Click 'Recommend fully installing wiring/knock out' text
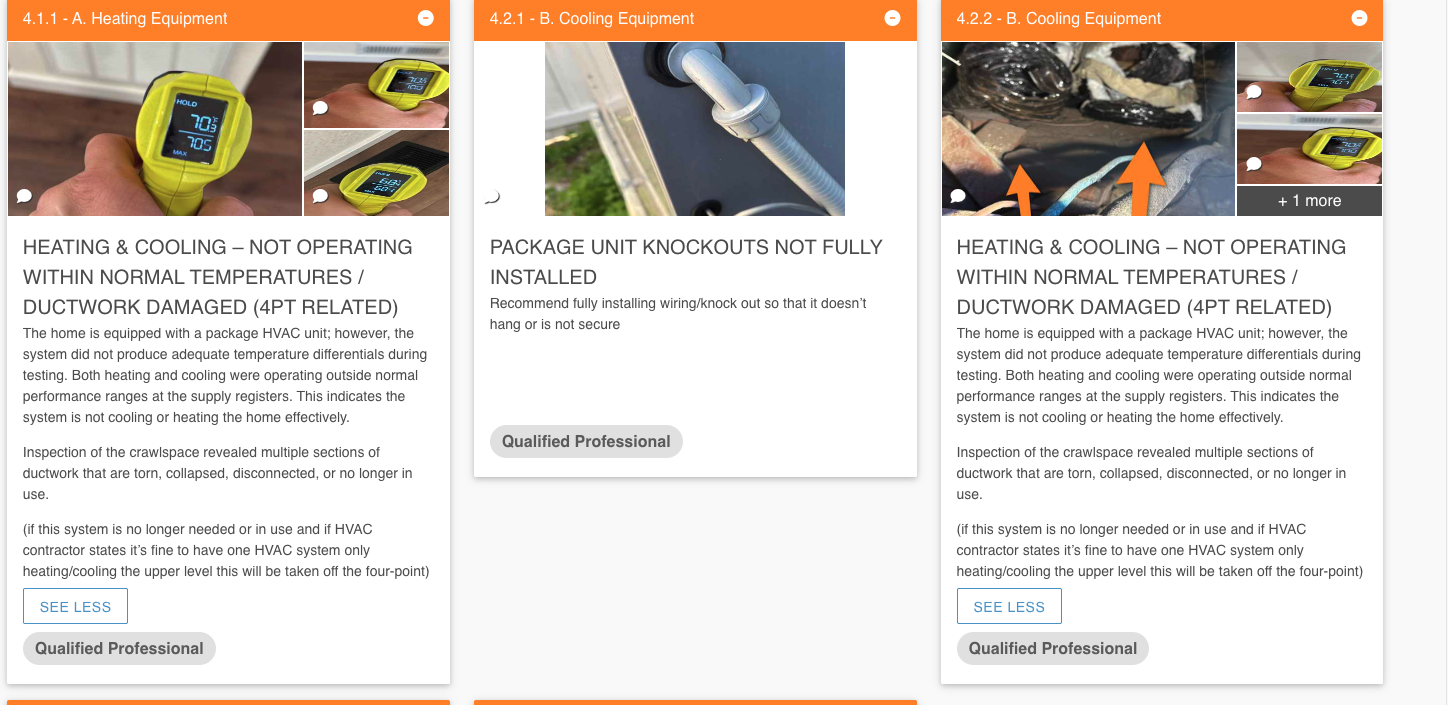Viewport: 1448px width, 705px height. (678, 314)
